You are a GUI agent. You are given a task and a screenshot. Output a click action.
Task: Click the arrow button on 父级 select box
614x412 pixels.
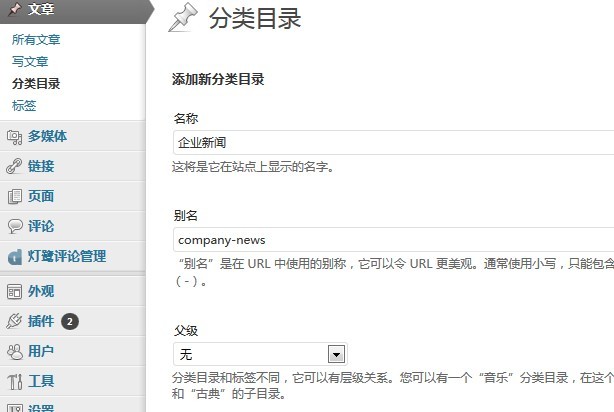[336, 354]
